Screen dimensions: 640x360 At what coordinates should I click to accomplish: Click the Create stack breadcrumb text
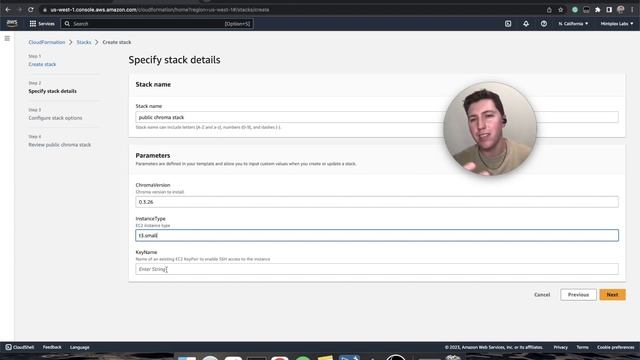(117, 42)
